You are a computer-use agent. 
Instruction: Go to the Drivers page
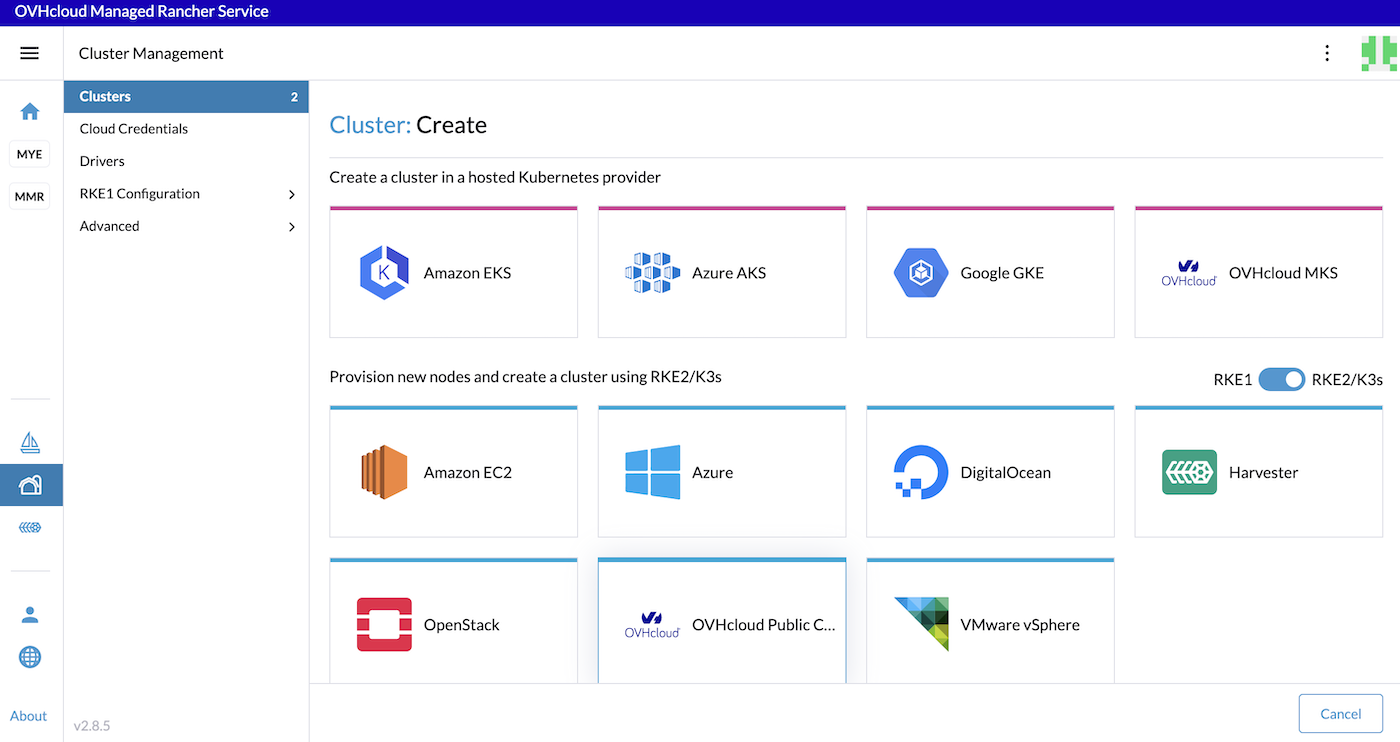(x=101, y=160)
